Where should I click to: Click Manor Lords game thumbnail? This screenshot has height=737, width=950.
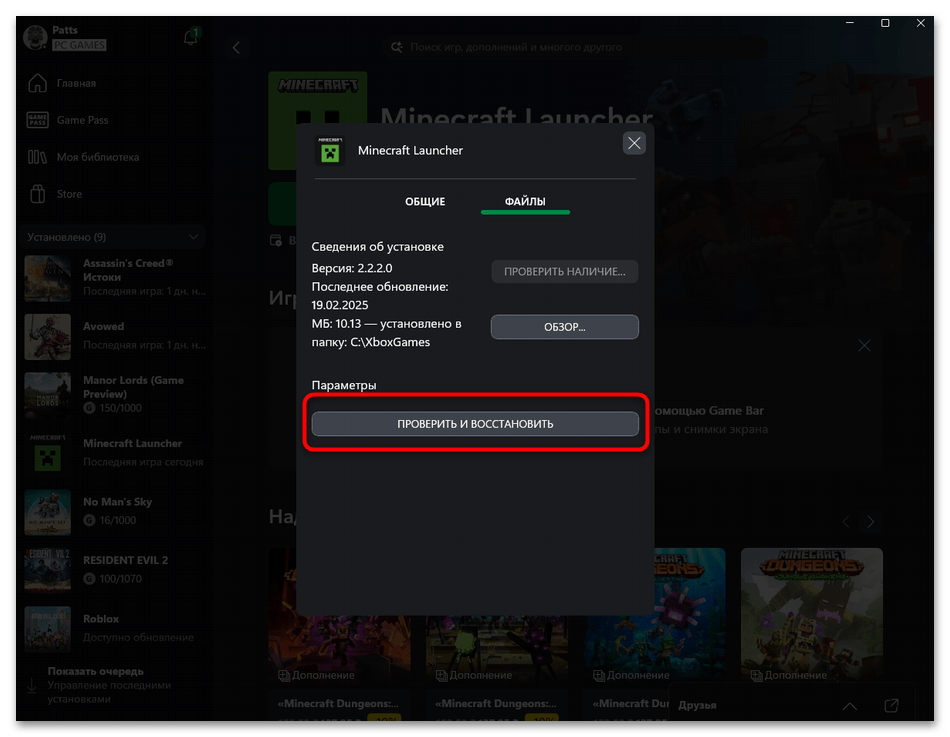click(48, 395)
